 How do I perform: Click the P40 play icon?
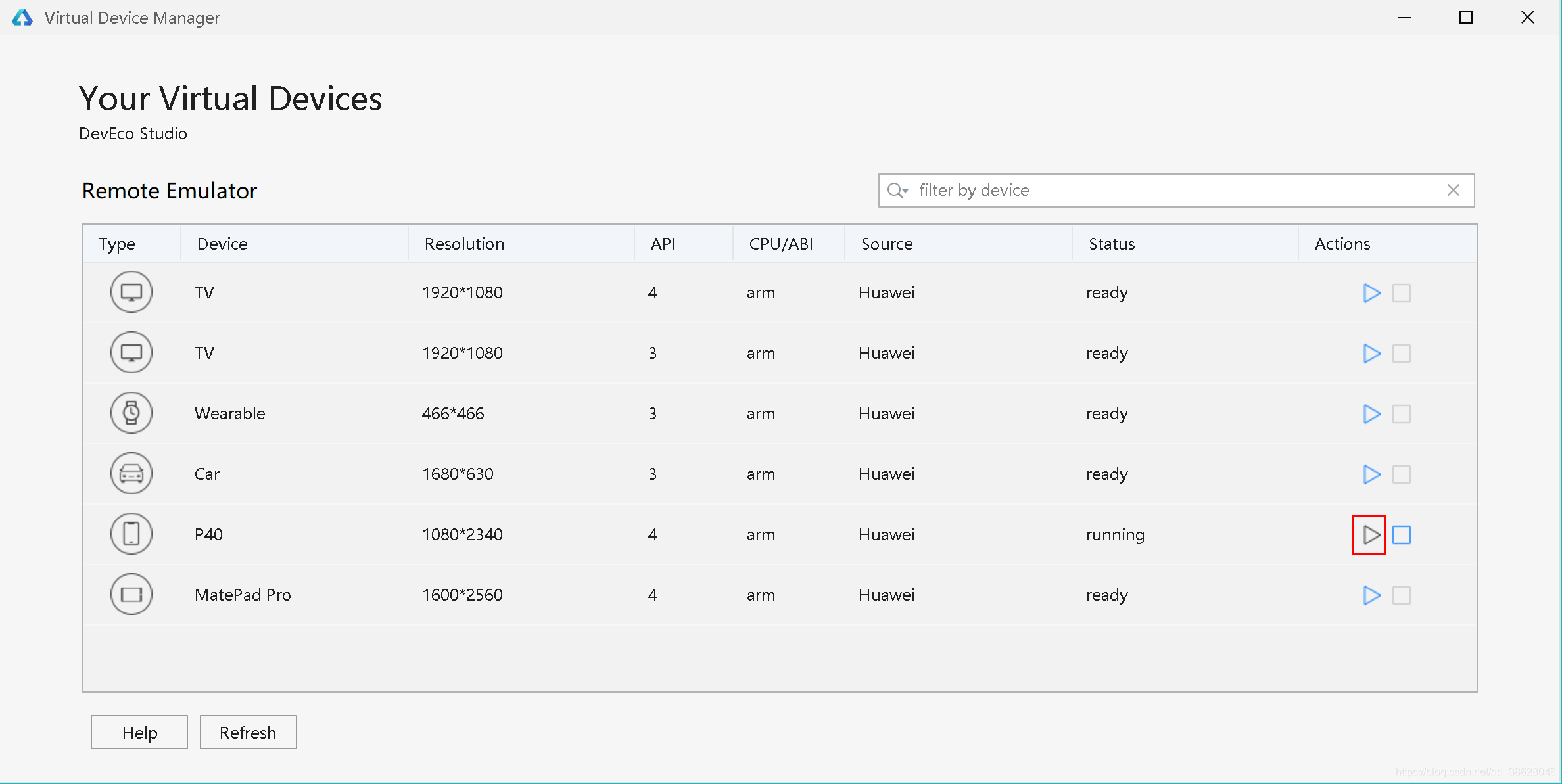(x=1371, y=535)
